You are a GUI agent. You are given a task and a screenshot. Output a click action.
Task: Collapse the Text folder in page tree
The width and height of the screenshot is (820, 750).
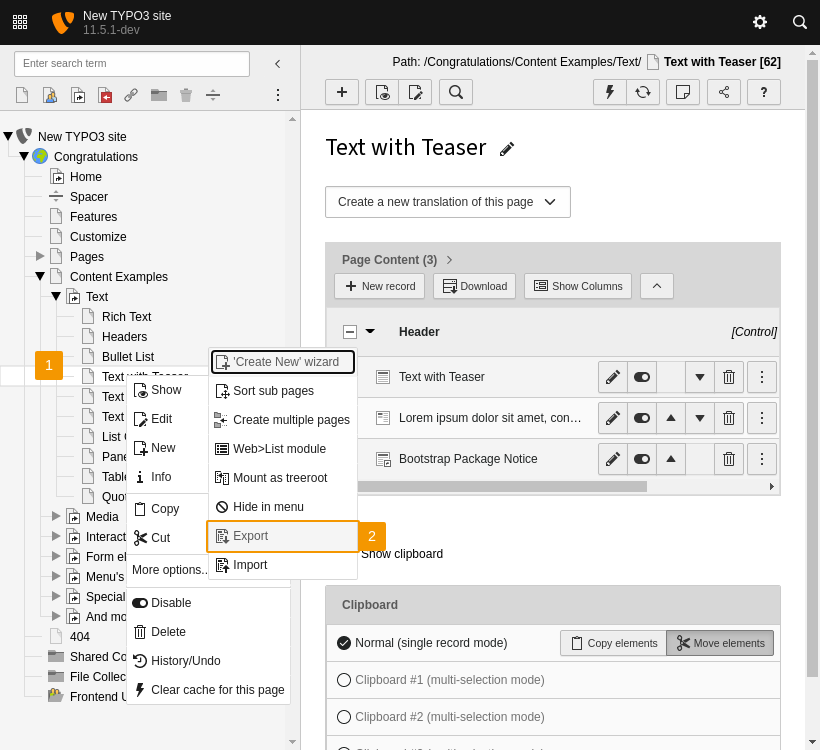click(x=57, y=296)
